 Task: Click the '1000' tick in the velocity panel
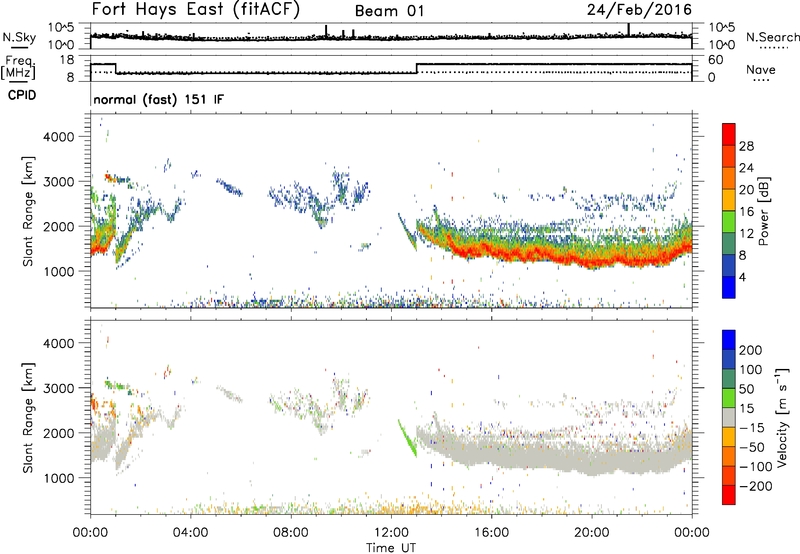point(59,478)
